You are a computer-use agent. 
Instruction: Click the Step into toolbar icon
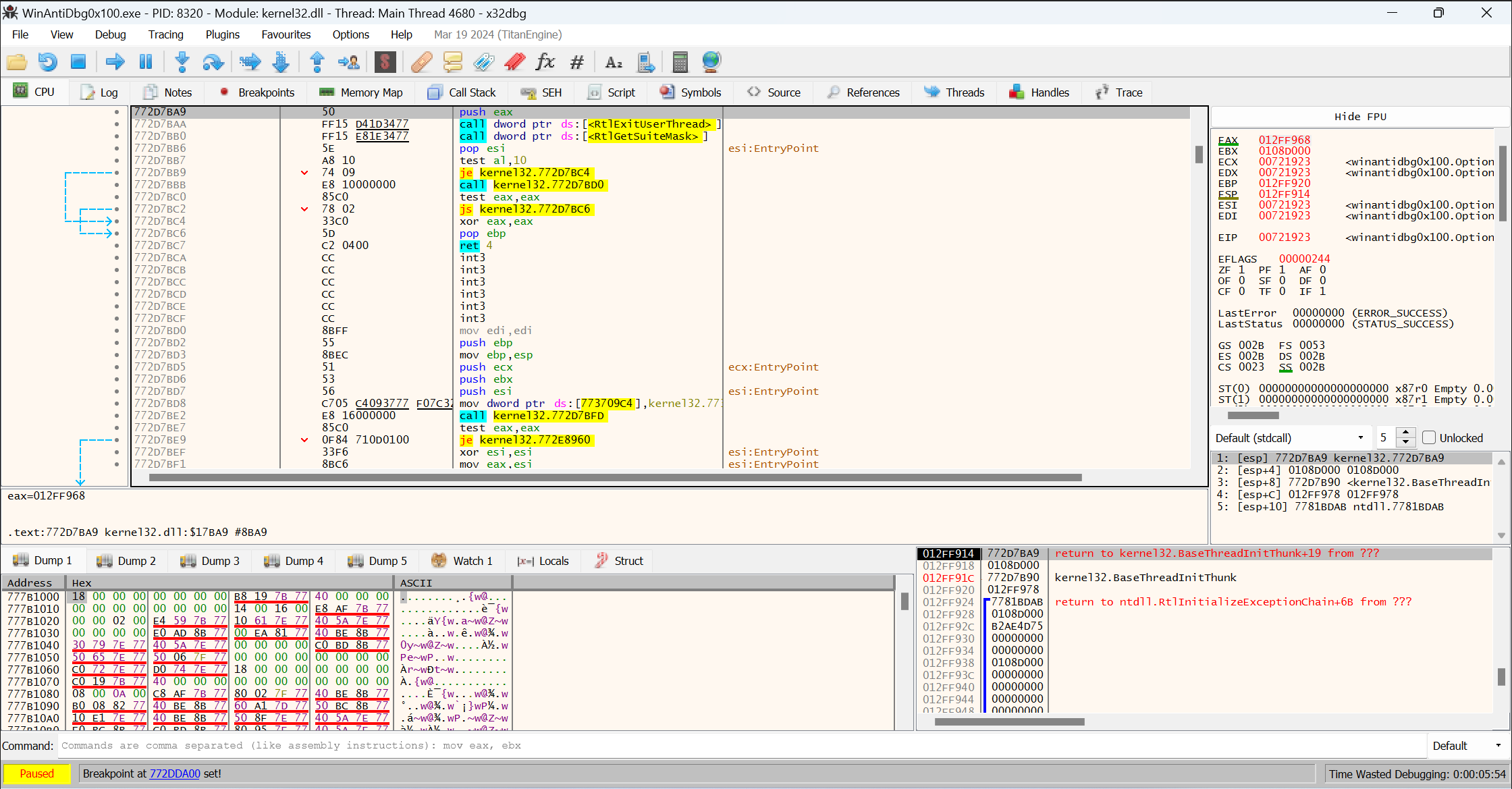click(x=182, y=62)
